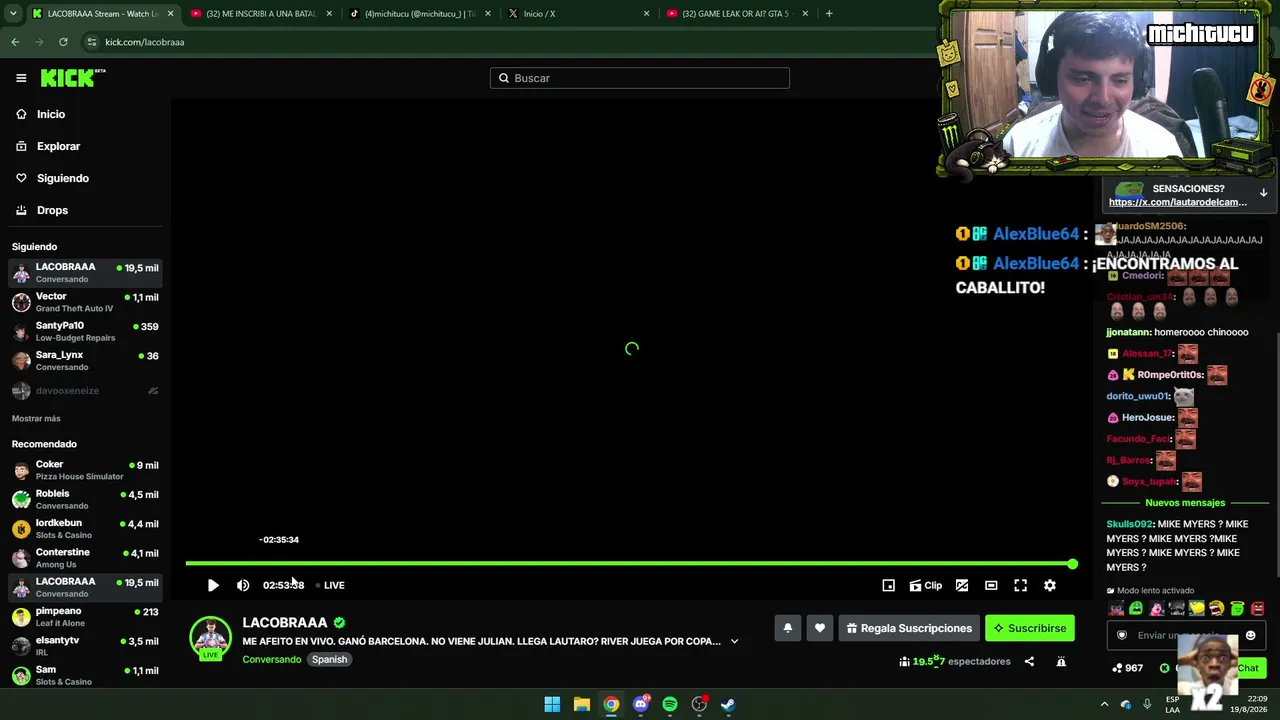The height and width of the screenshot is (720, 1280).
Task: Open Vector's channel in Siguiendo list
Action: (x=85, y=302)
